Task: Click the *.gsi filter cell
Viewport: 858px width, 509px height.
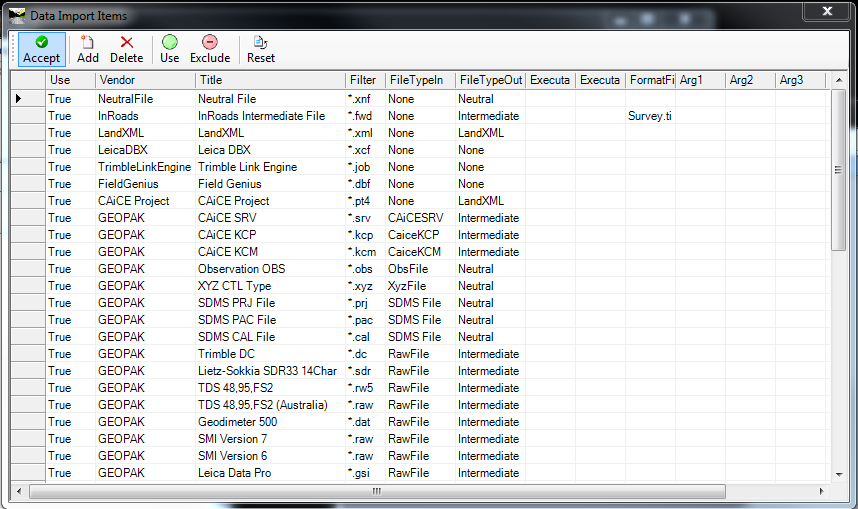Action: (365, 472)
